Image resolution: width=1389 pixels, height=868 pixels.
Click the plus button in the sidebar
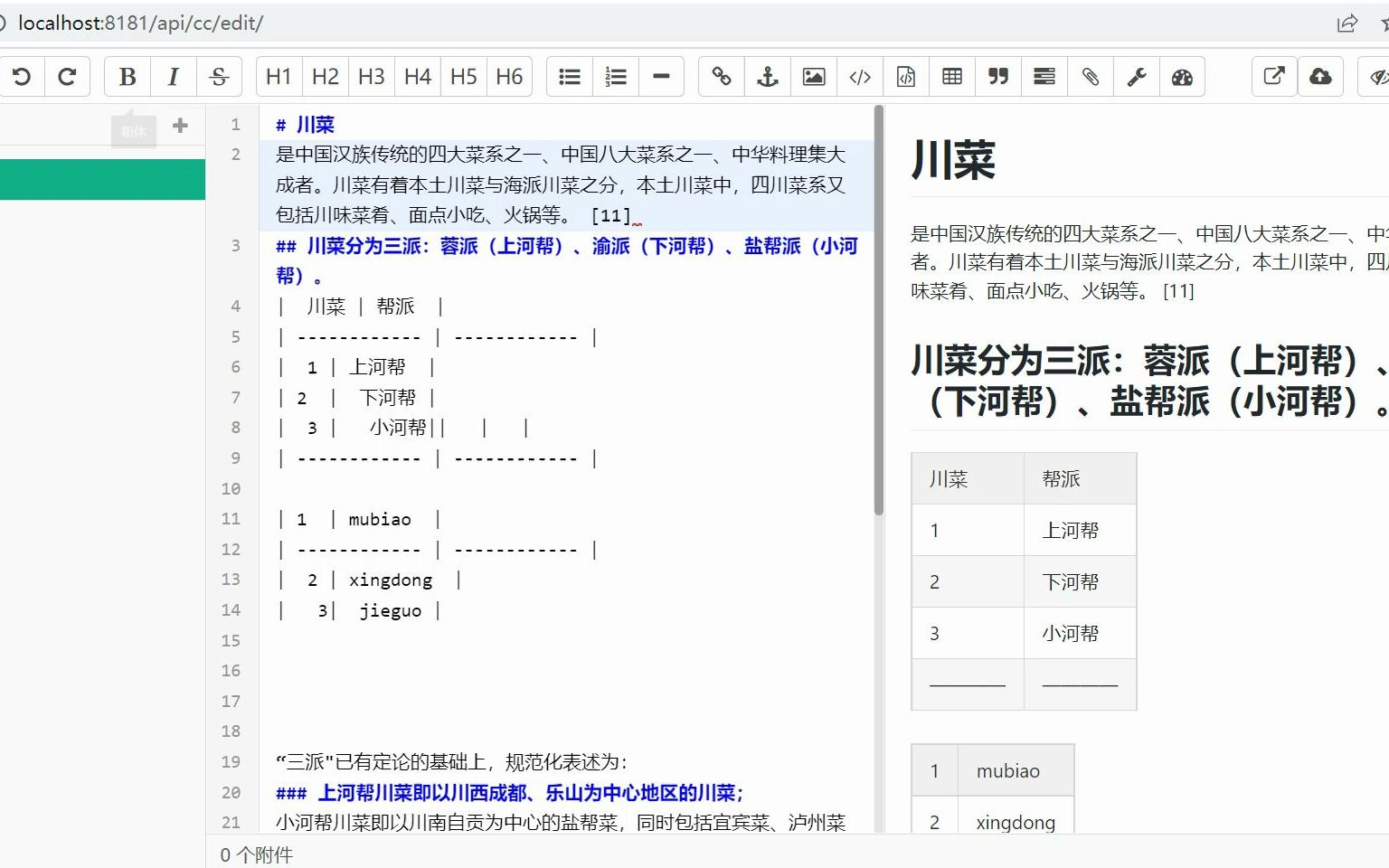tap(180, 126)
